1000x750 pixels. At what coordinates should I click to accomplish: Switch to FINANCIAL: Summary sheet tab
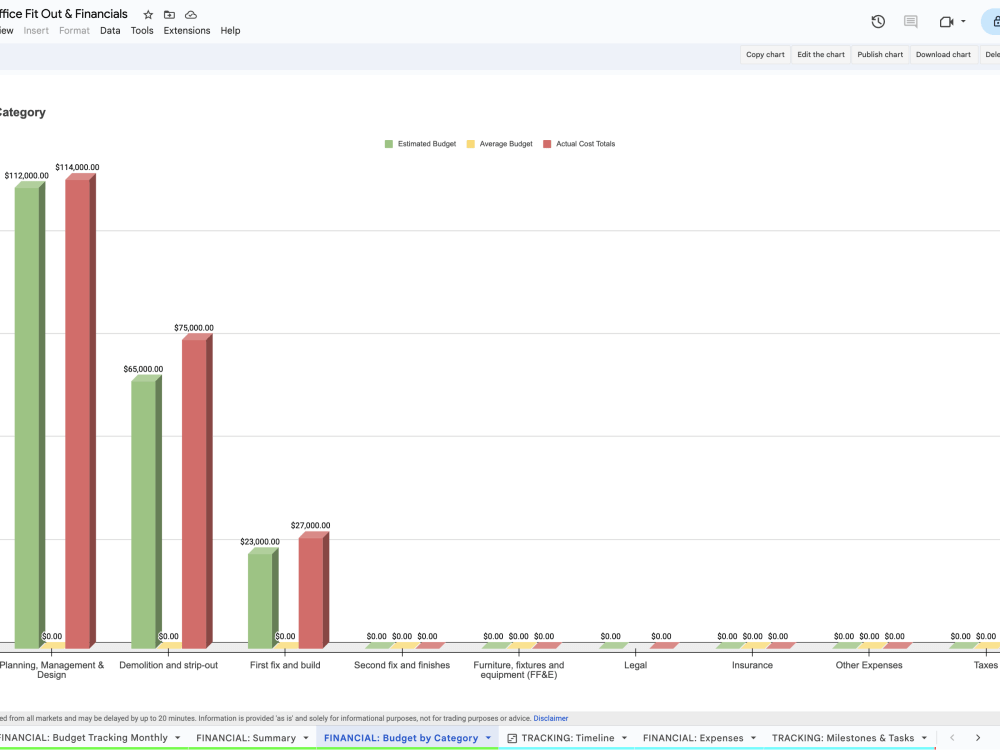pyautogui.click(x=246, y=738)
